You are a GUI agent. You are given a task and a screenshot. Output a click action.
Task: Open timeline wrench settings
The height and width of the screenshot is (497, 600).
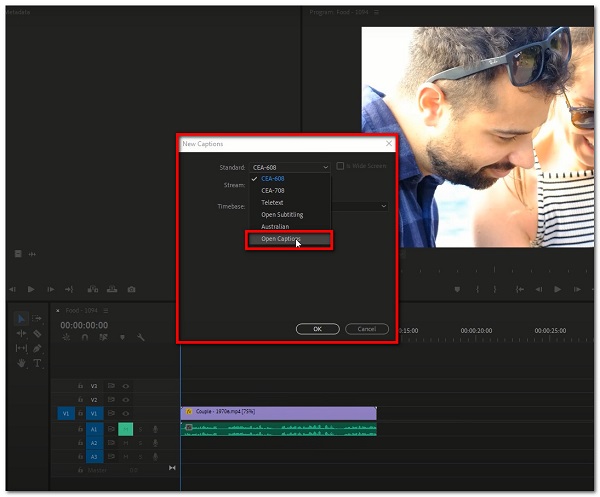[x=141, y=337]
